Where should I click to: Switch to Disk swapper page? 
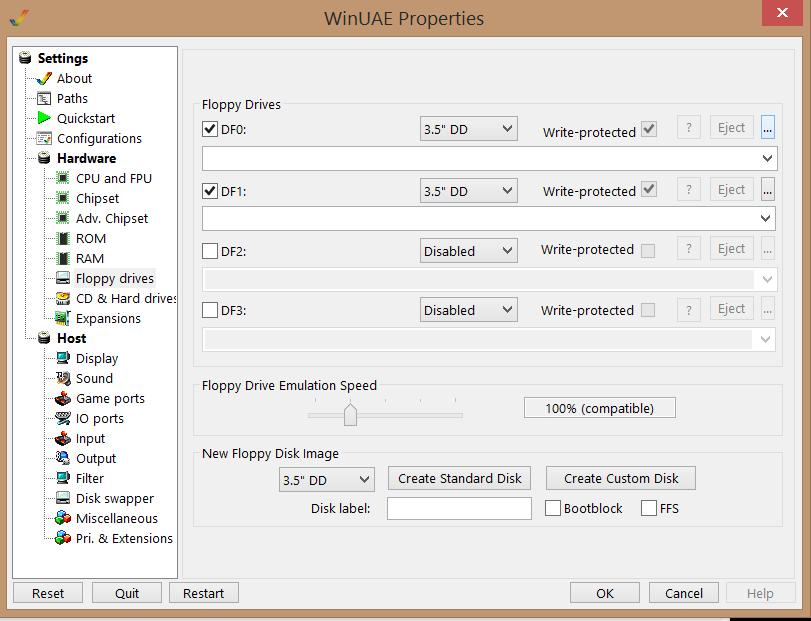point(115,498)
